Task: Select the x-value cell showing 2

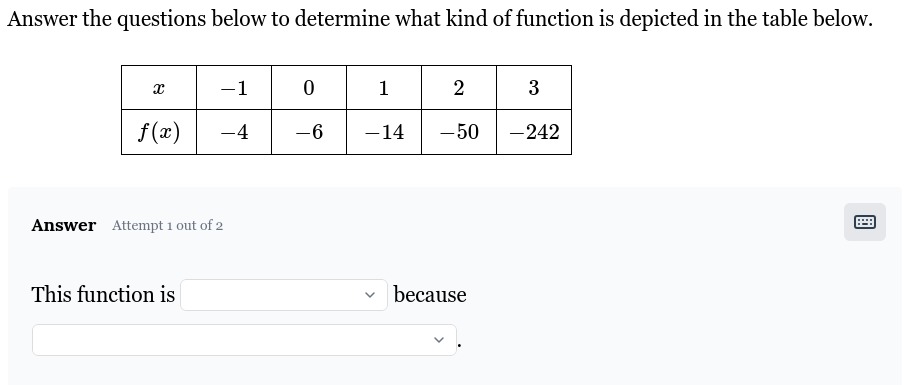Action: 459,88
